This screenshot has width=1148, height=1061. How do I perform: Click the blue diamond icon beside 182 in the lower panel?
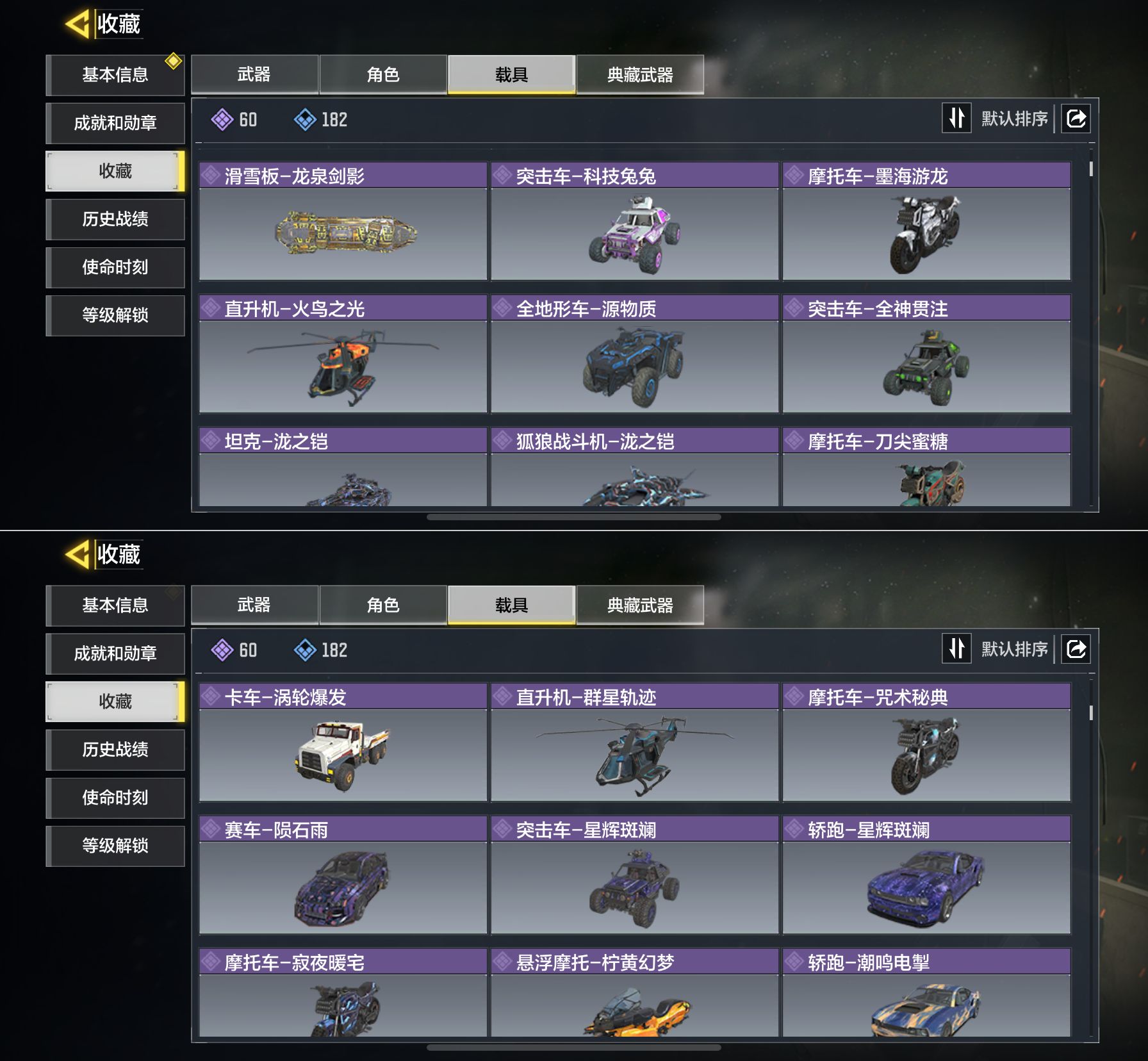(x=305, y=650)
